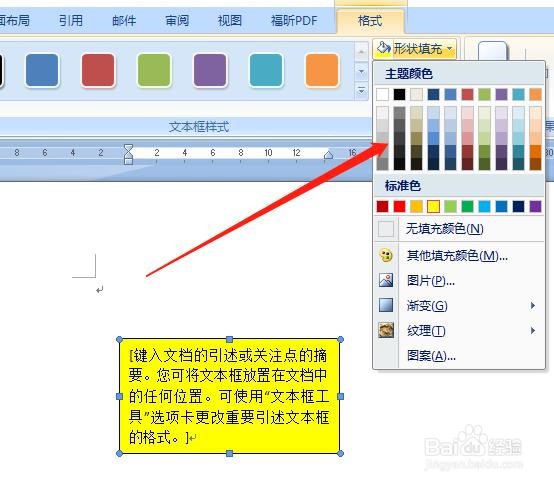Click the paint bucket shape fill icon
The height and width of the screenshot is (484, 554).
click(383, 48)
